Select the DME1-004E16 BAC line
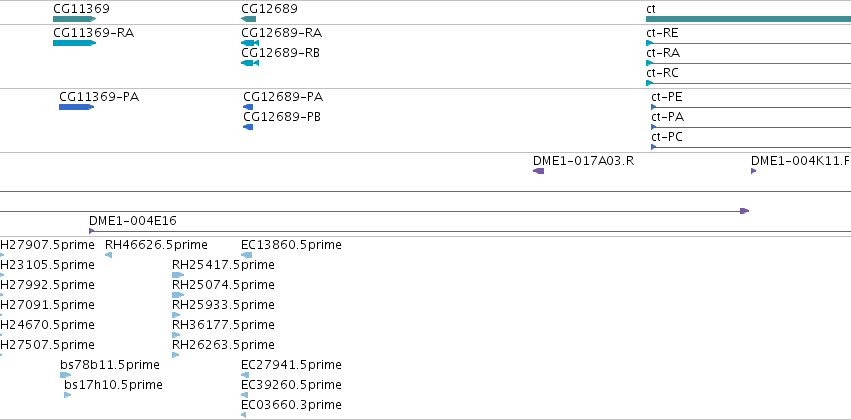This screenshot has height=420, width=851. click(470, 231)
